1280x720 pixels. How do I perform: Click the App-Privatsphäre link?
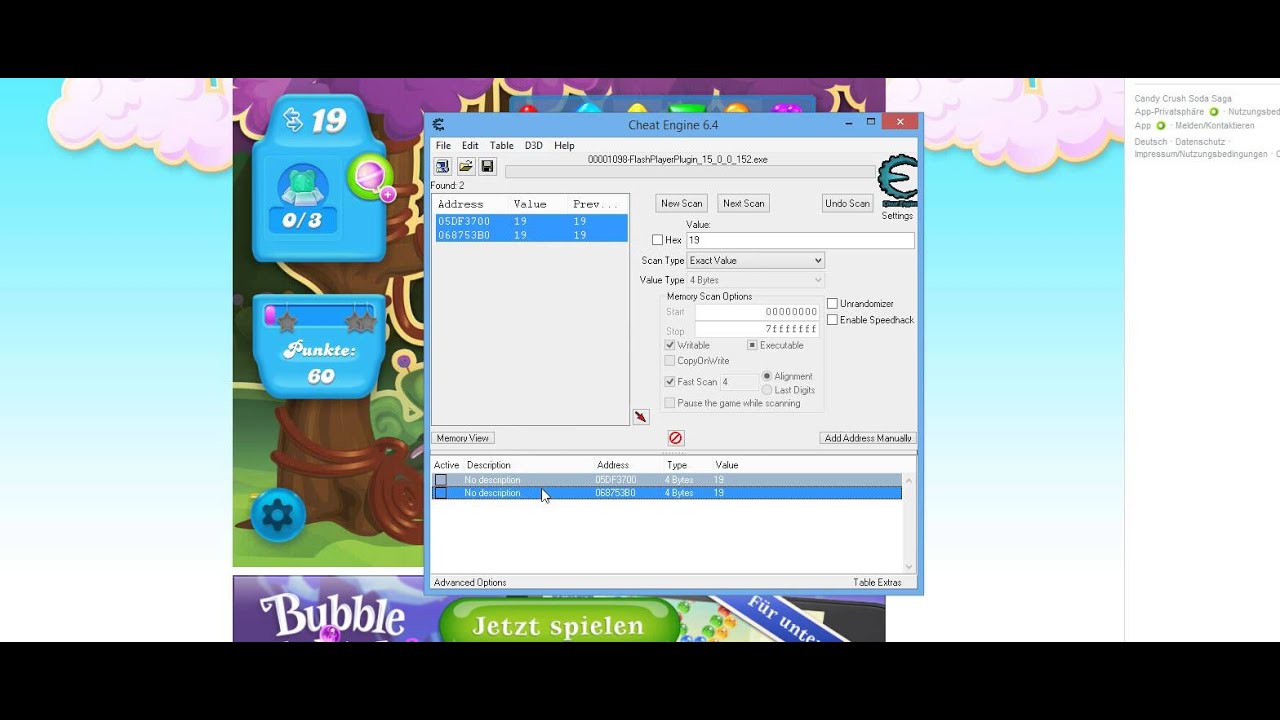pyautogui.click(x=1169, y=112)
